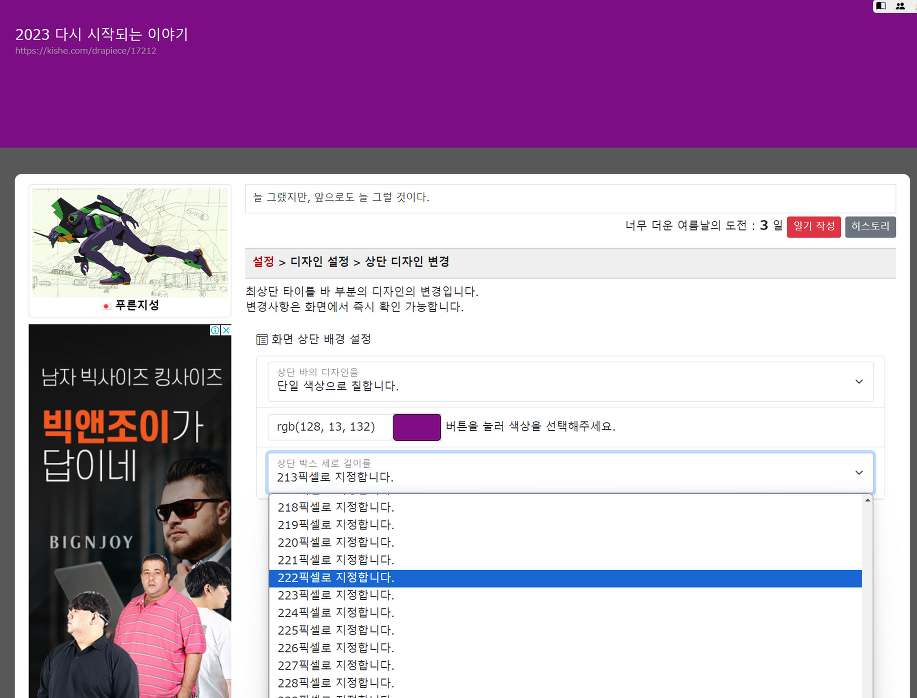Click the 설정 breadcrumb link

pyautogui.click(x=263, y=262)
